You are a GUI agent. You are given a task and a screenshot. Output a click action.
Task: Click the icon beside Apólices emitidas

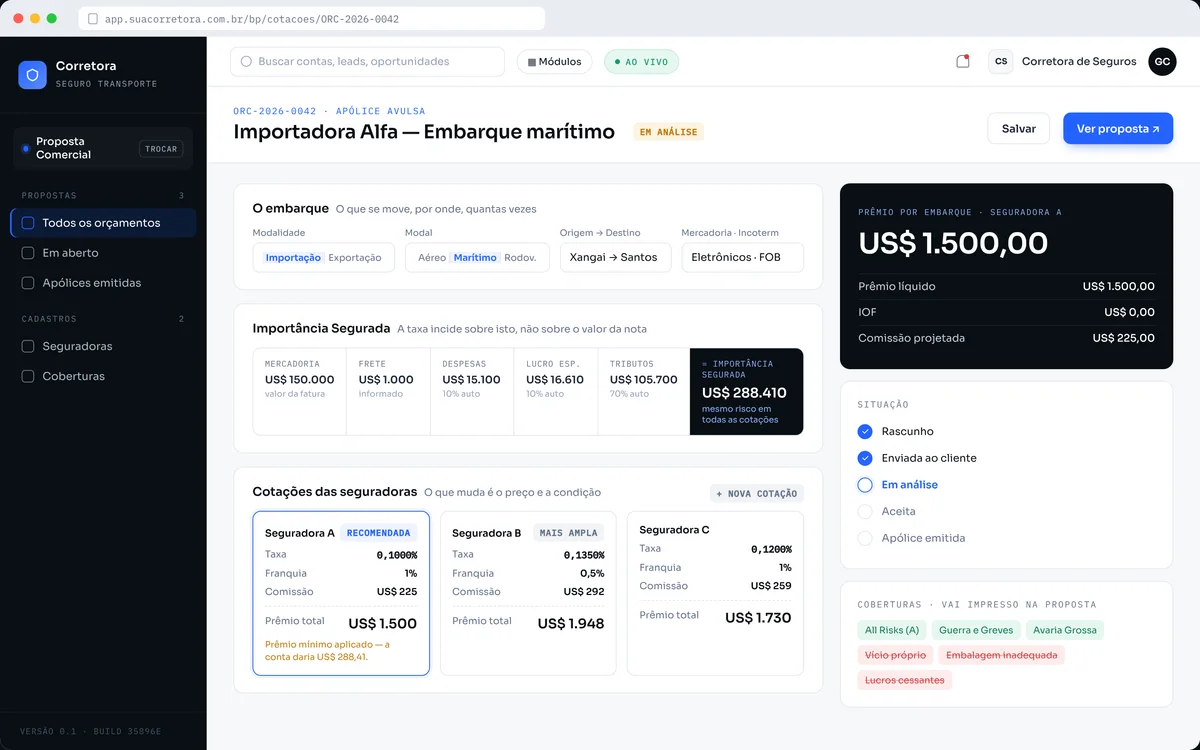pyautogui.click(x=28, y=283)
